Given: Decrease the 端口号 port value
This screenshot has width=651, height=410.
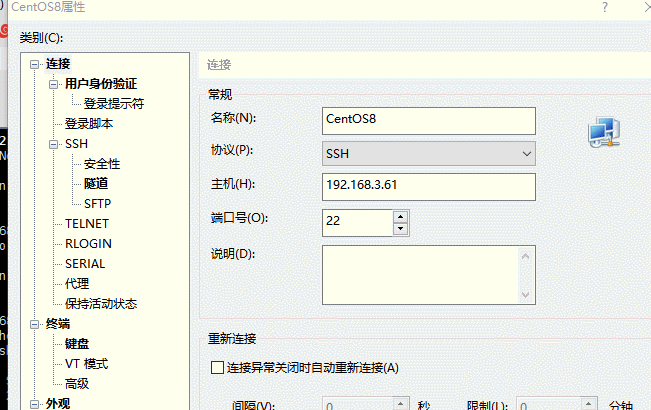Looking at the screenshot, I should point(400,229).
